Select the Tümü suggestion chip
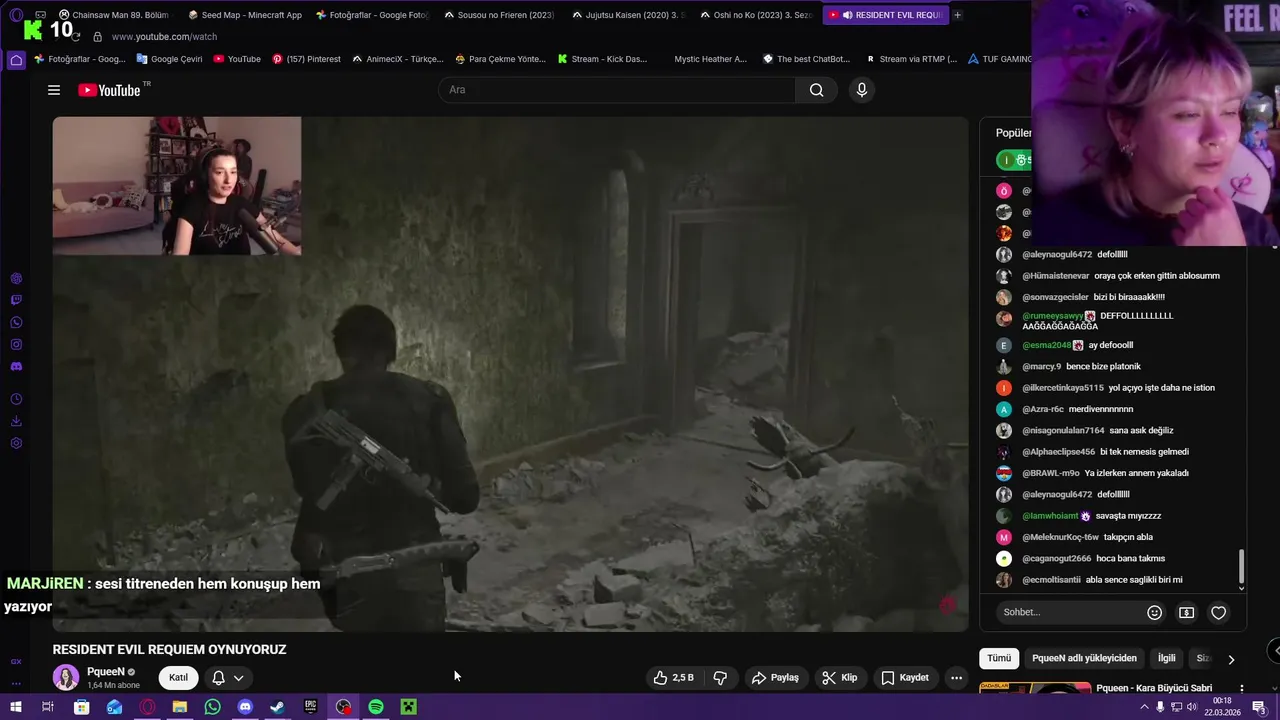This screenshot has width=1280, height=720. (999, 658)
